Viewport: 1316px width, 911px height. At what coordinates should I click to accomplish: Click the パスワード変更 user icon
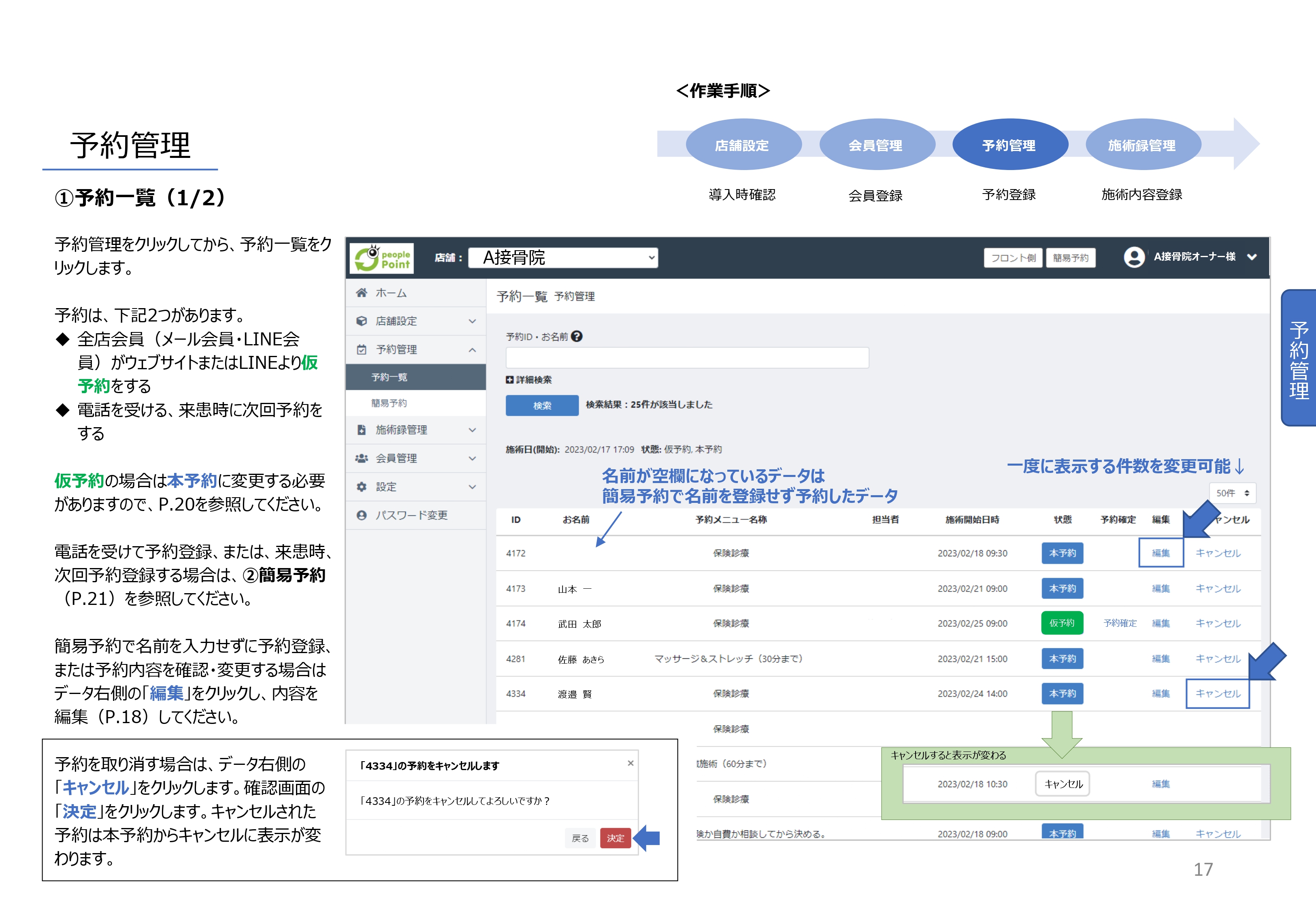pos(361,515)
